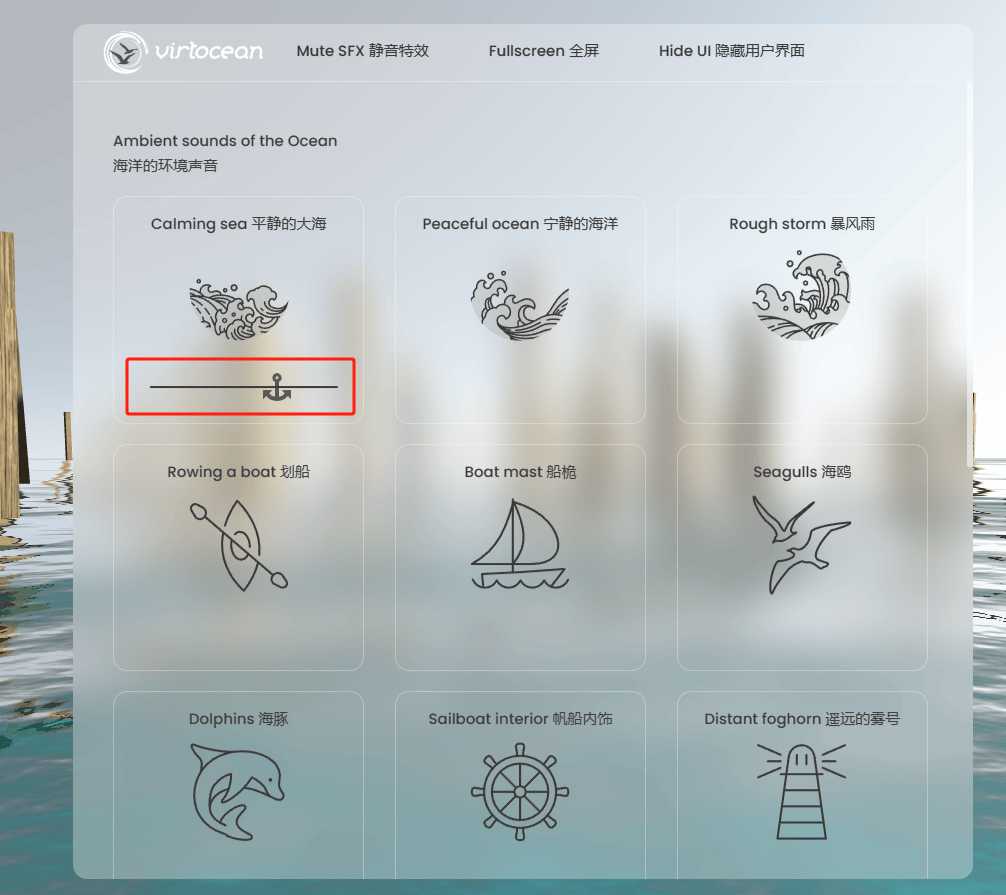
Task: Click the Rough storm card title
Action: click(802, 223)
